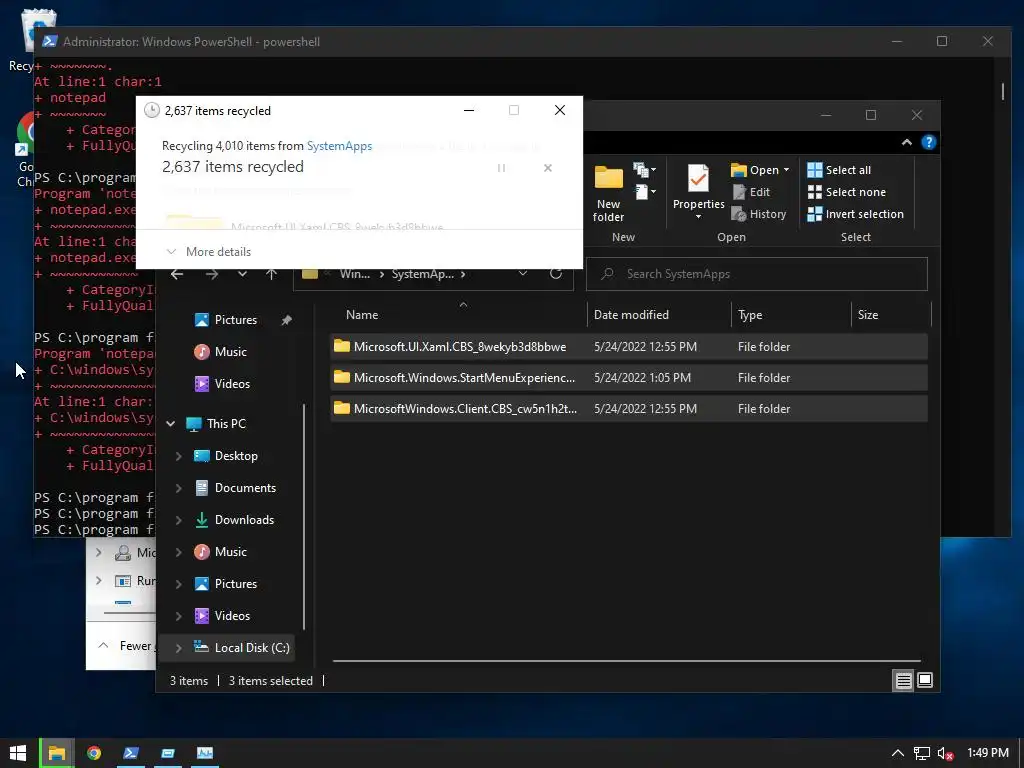Select Documents under This PC
The image size is (1024, 768).
click(235, 488)
